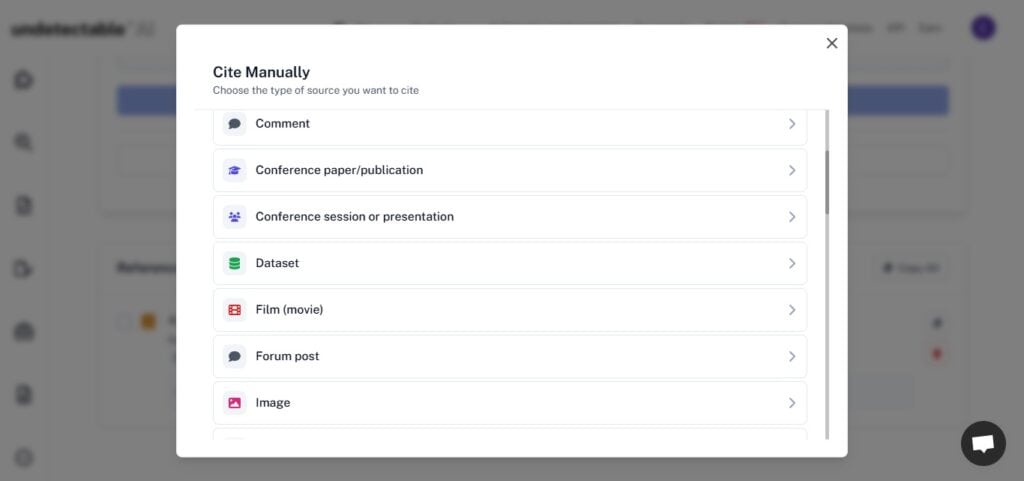1024x481 pixels.
Task: Open the user profile avatar
Action: [982, 28]
